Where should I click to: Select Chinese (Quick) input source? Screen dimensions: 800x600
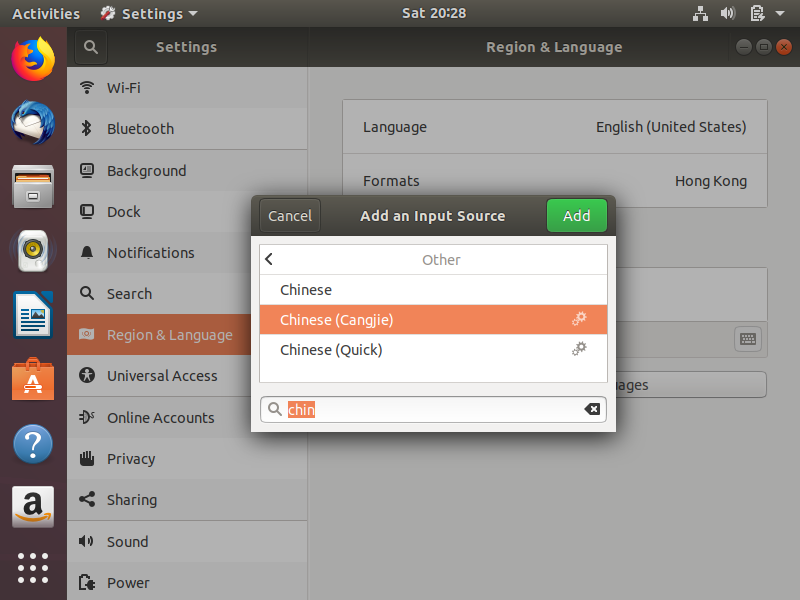(x=433, y=349)
